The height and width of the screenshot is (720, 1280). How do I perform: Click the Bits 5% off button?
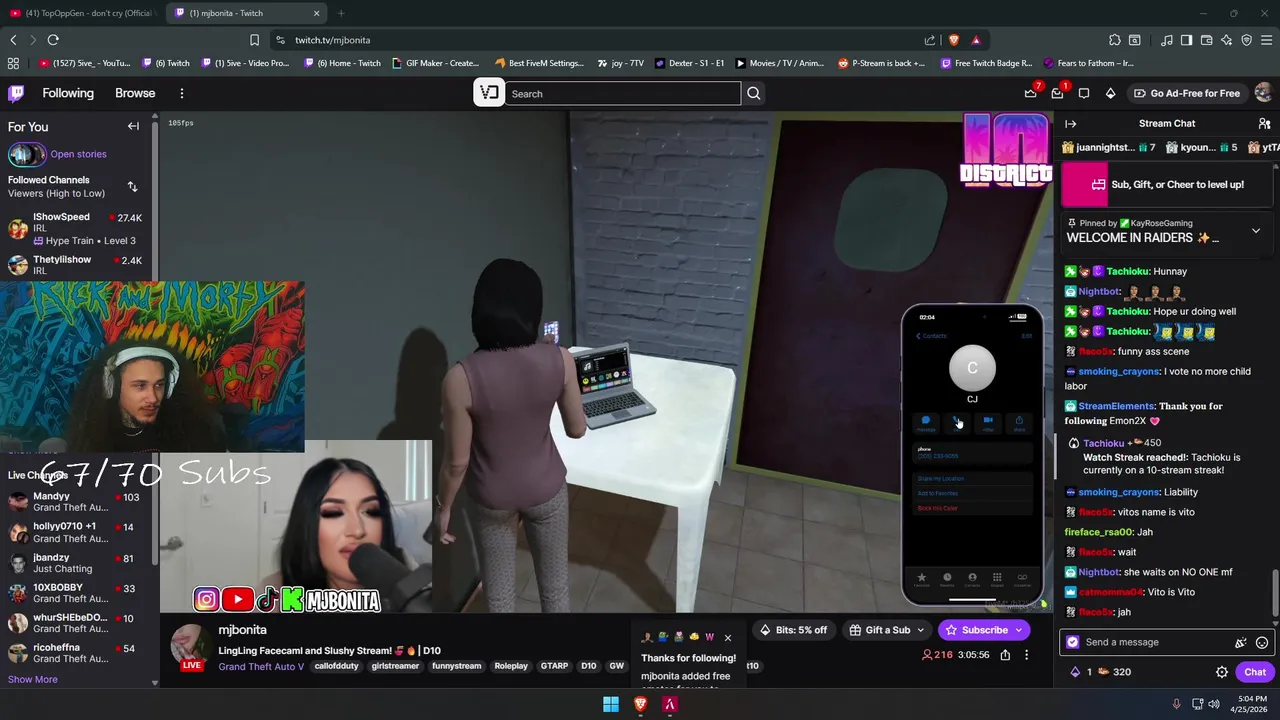point(794,630)
